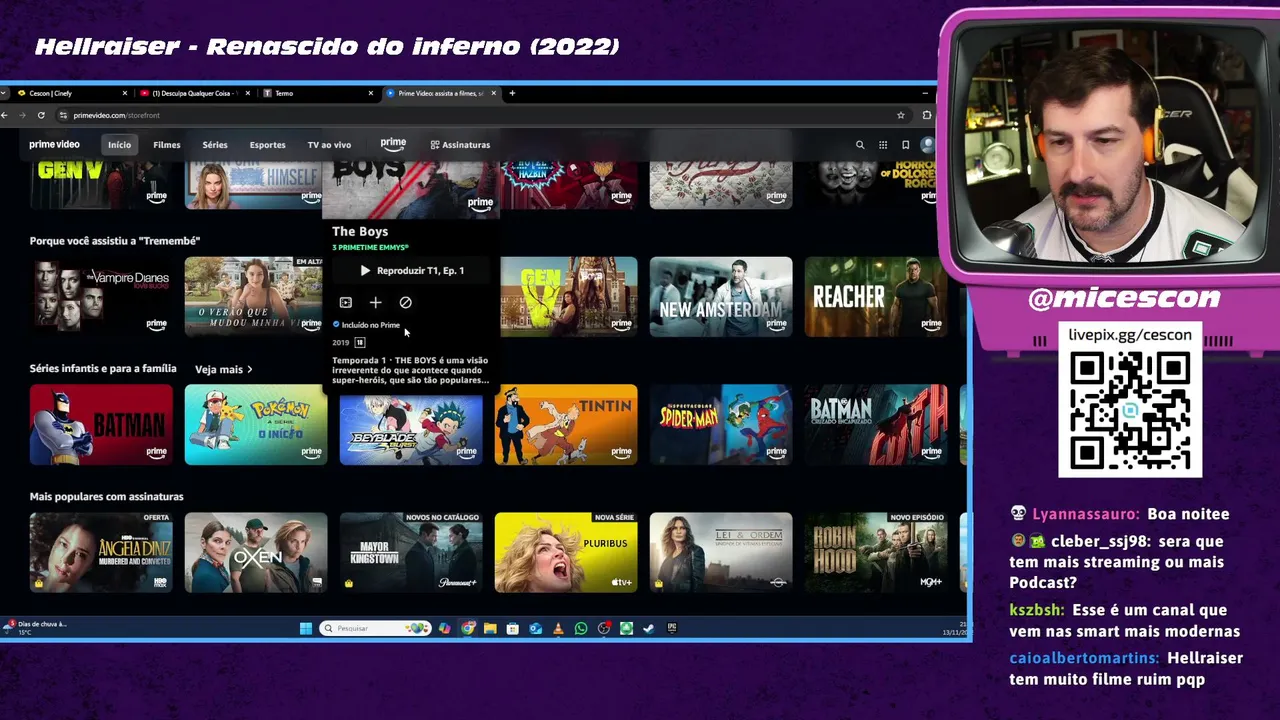Open Batman Cruzado Encapuzado thumbnail
Viewport: 1280px width, 720px height.
coord(876,425)
